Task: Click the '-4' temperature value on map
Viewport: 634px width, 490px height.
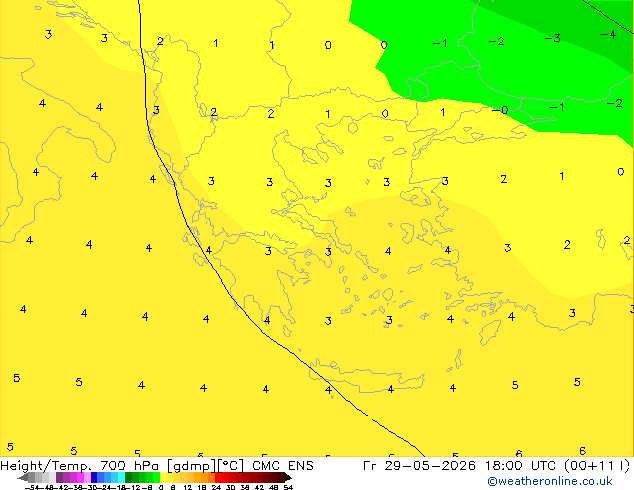Action: tap(608, 35)
